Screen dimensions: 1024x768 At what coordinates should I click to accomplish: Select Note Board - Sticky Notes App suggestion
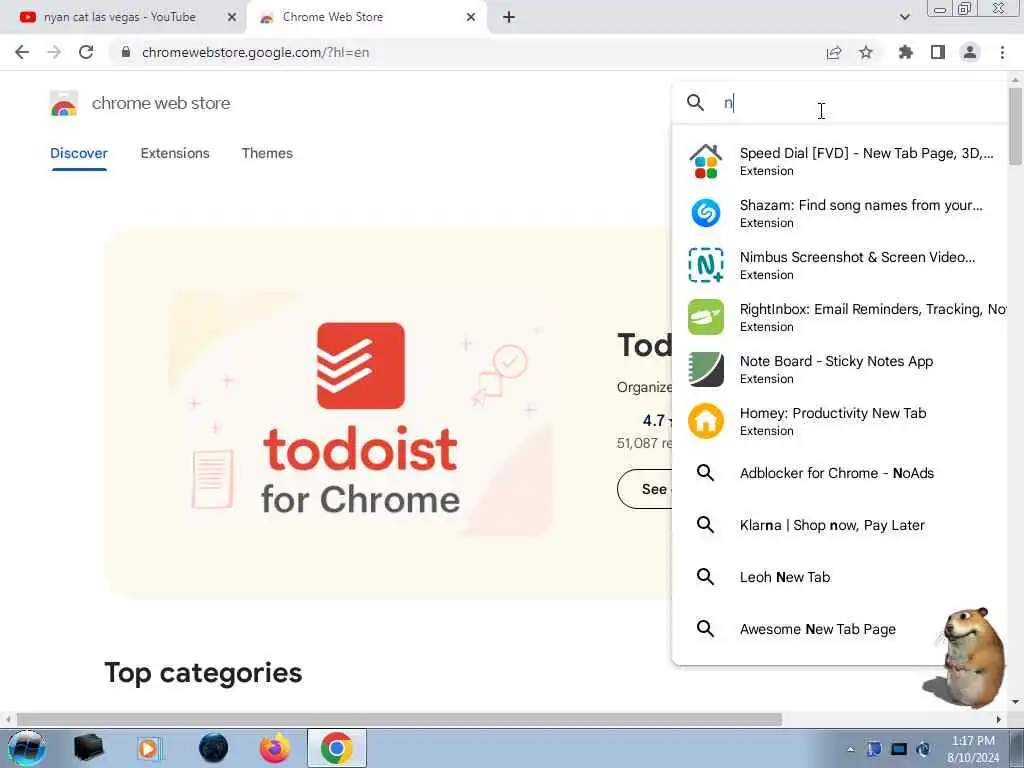(x=840, y=369)
